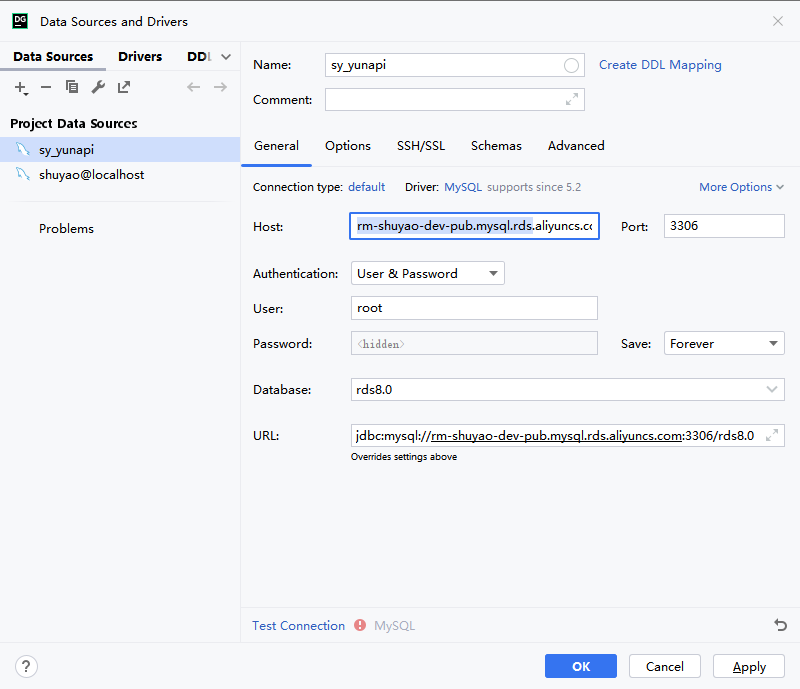The height and width of the screenshot is (689, 800).
Task: Click the Port field showing 3306
Action: point(724,226)
